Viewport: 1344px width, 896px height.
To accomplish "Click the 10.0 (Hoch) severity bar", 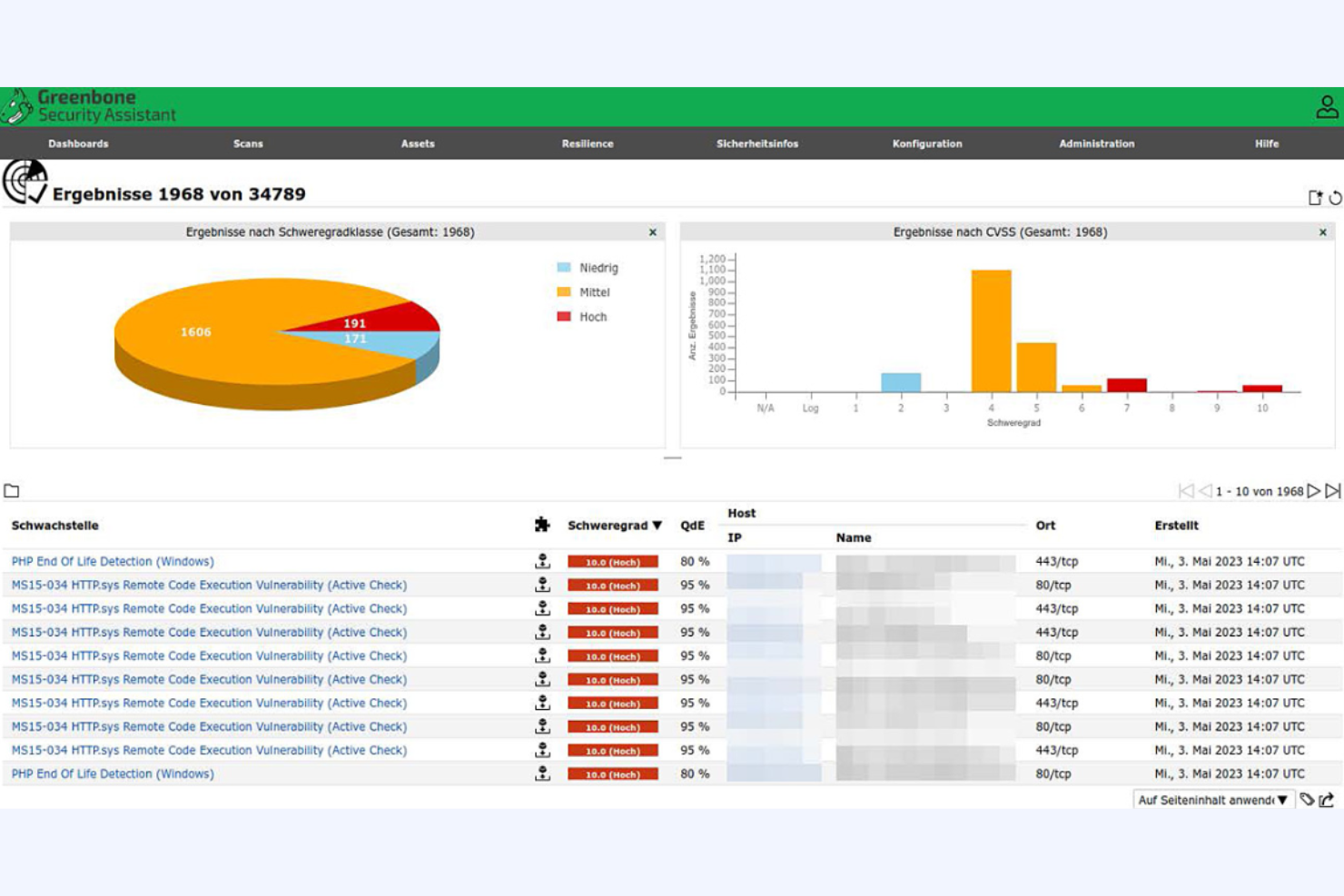I will (615, 561).
